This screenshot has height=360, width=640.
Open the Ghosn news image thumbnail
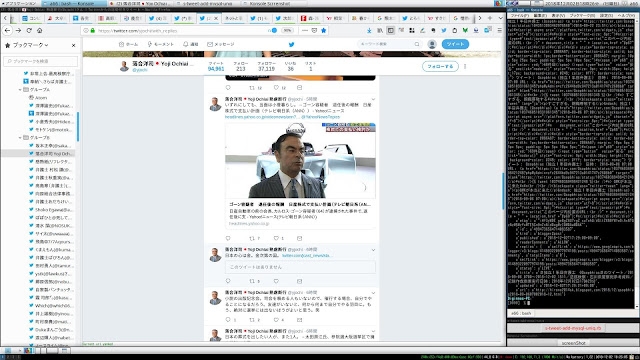pos(300,160)
